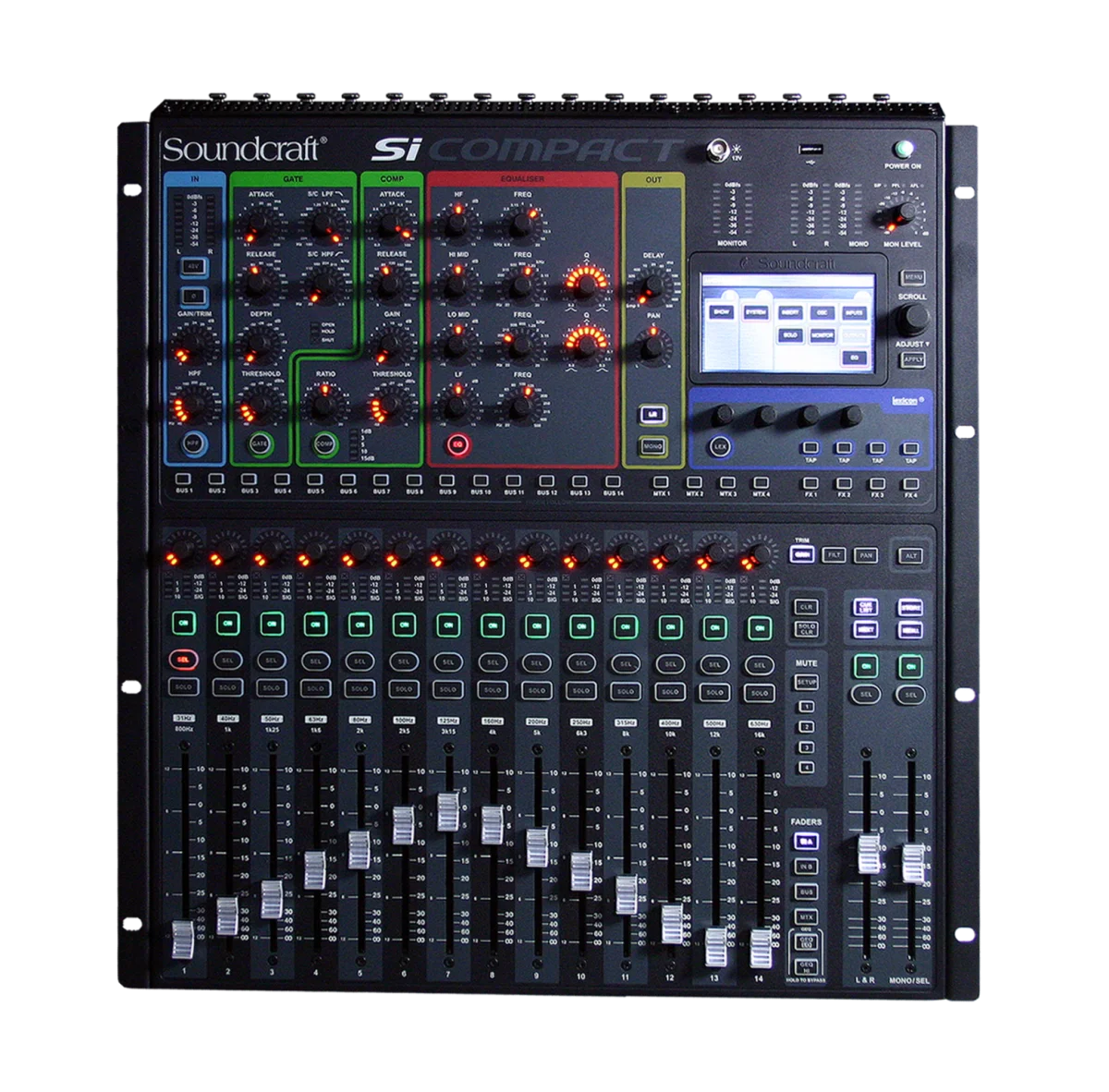Open MONITOR on the touchscreen
Screen dimensions: 1109x1092
(822, 335)
